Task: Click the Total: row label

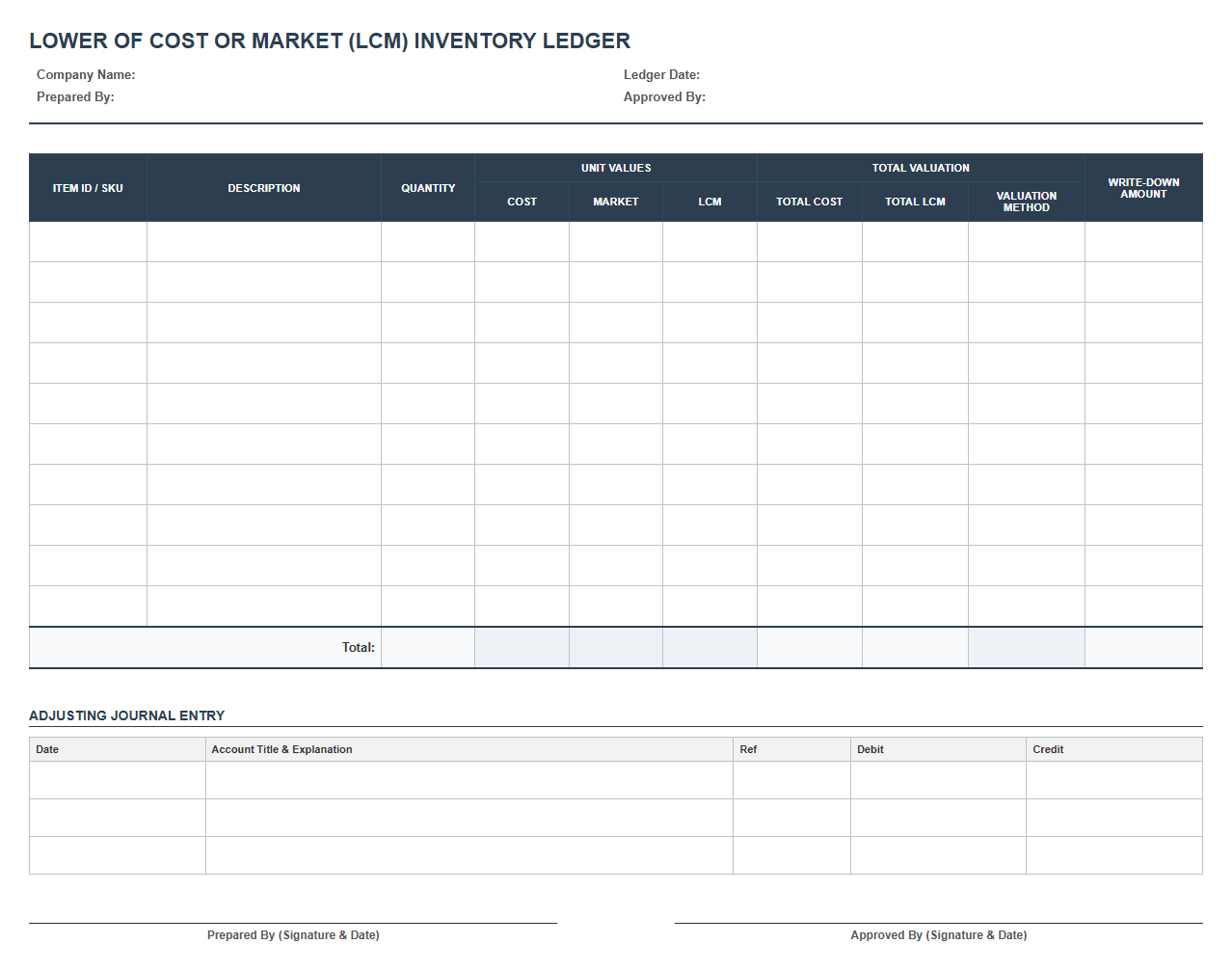Action: pyautogui.click(x=358, y=648)
